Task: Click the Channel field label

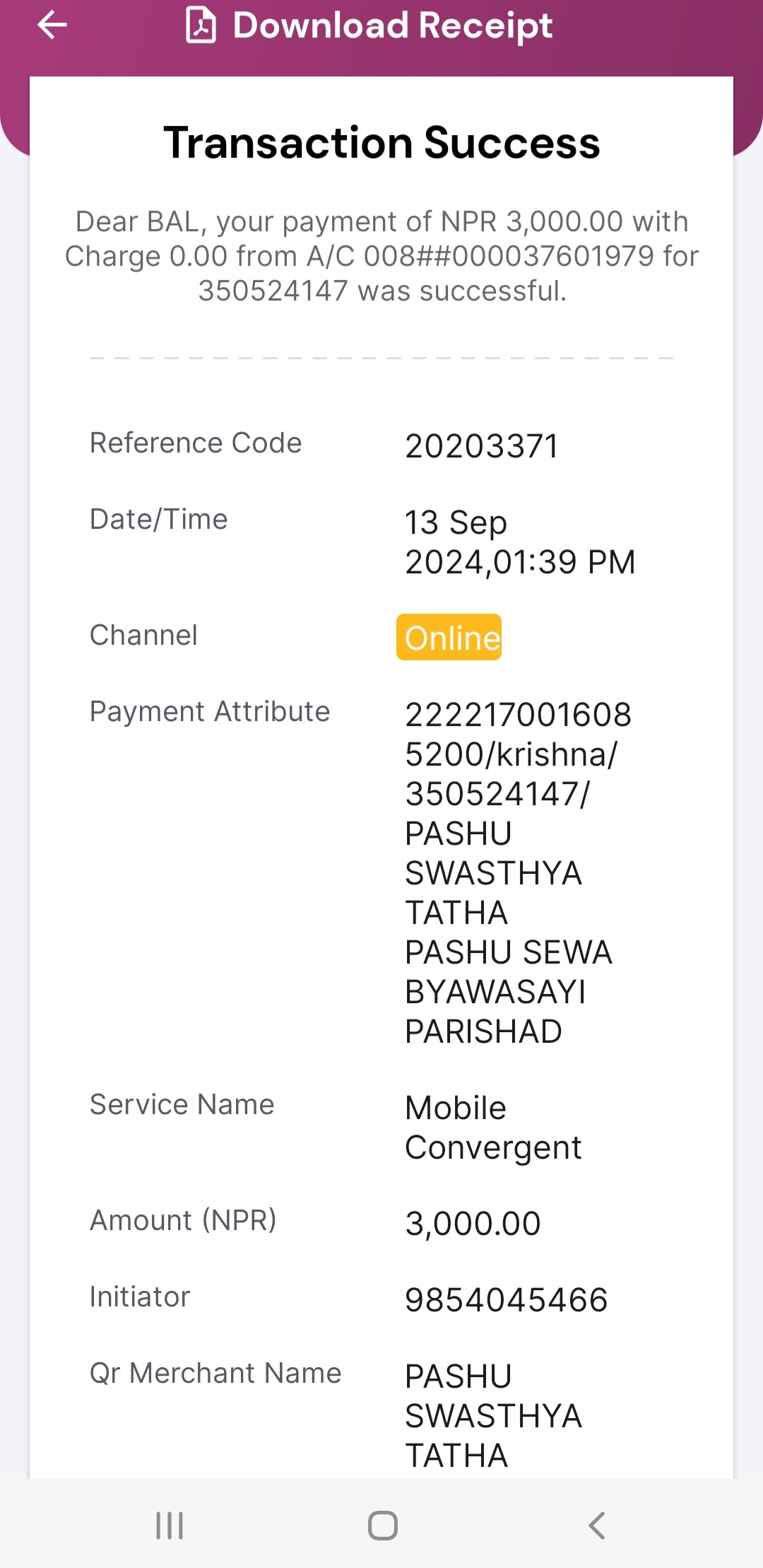Action: point(143,635)
